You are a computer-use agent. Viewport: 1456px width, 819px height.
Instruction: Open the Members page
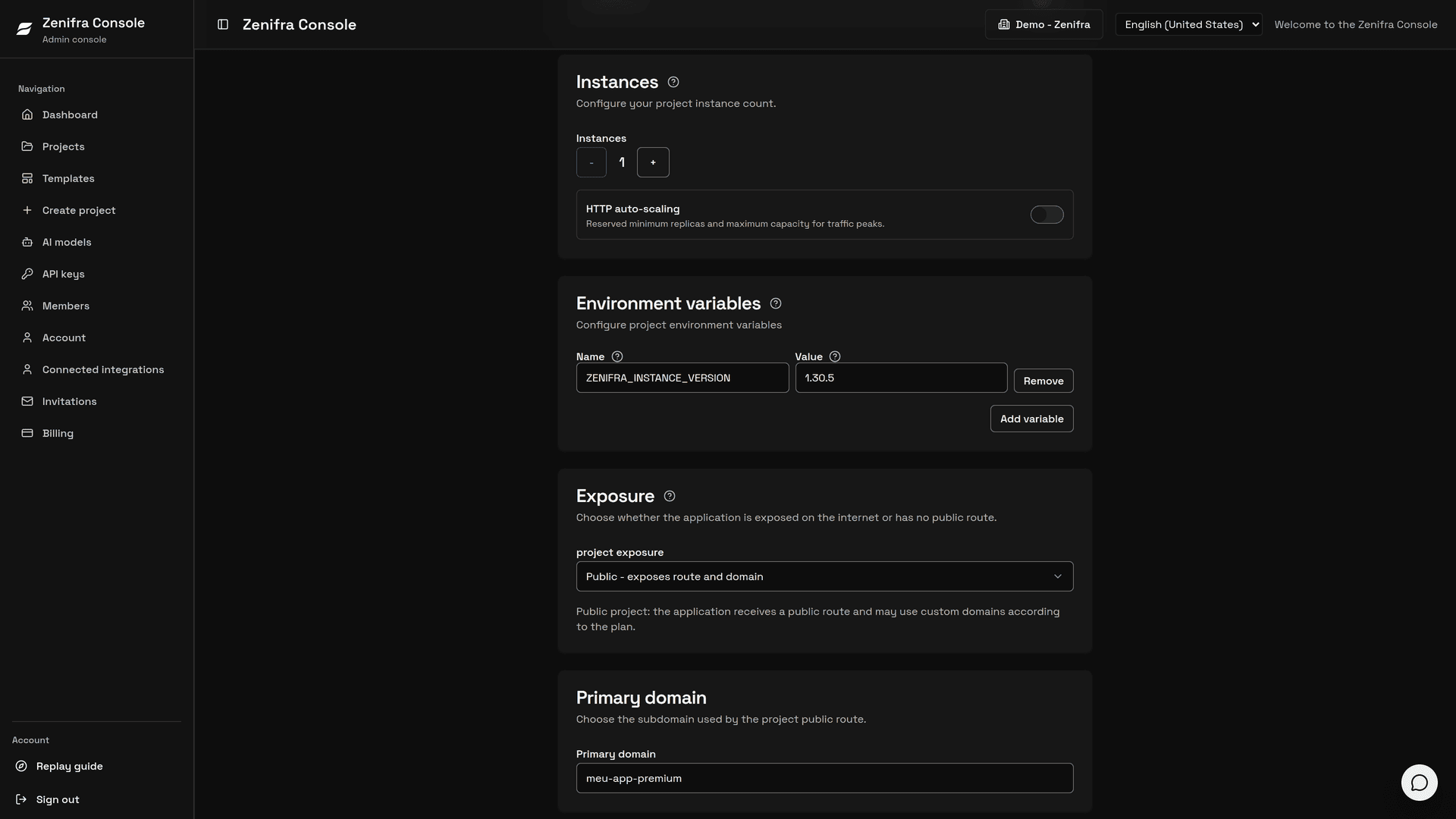pyautogui.click(x=96, y=306)
